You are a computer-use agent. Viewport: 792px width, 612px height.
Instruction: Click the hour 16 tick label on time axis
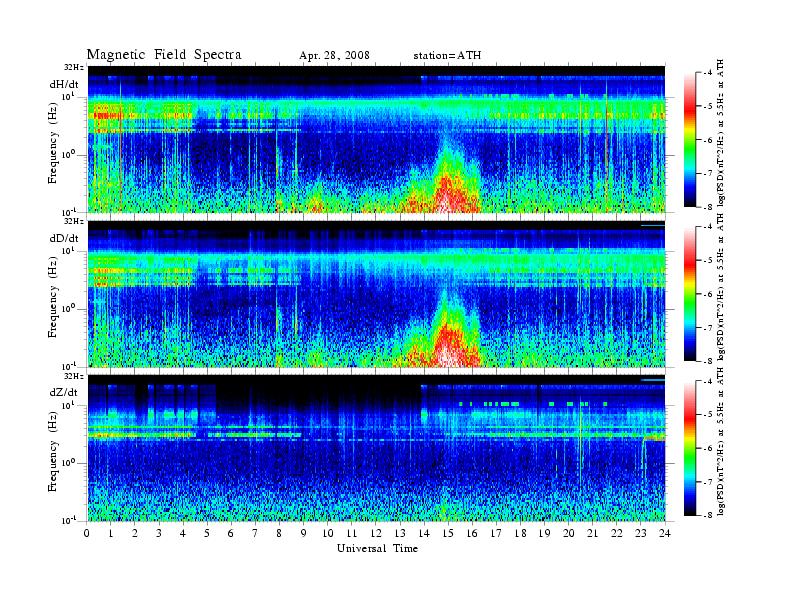(472, 533)
